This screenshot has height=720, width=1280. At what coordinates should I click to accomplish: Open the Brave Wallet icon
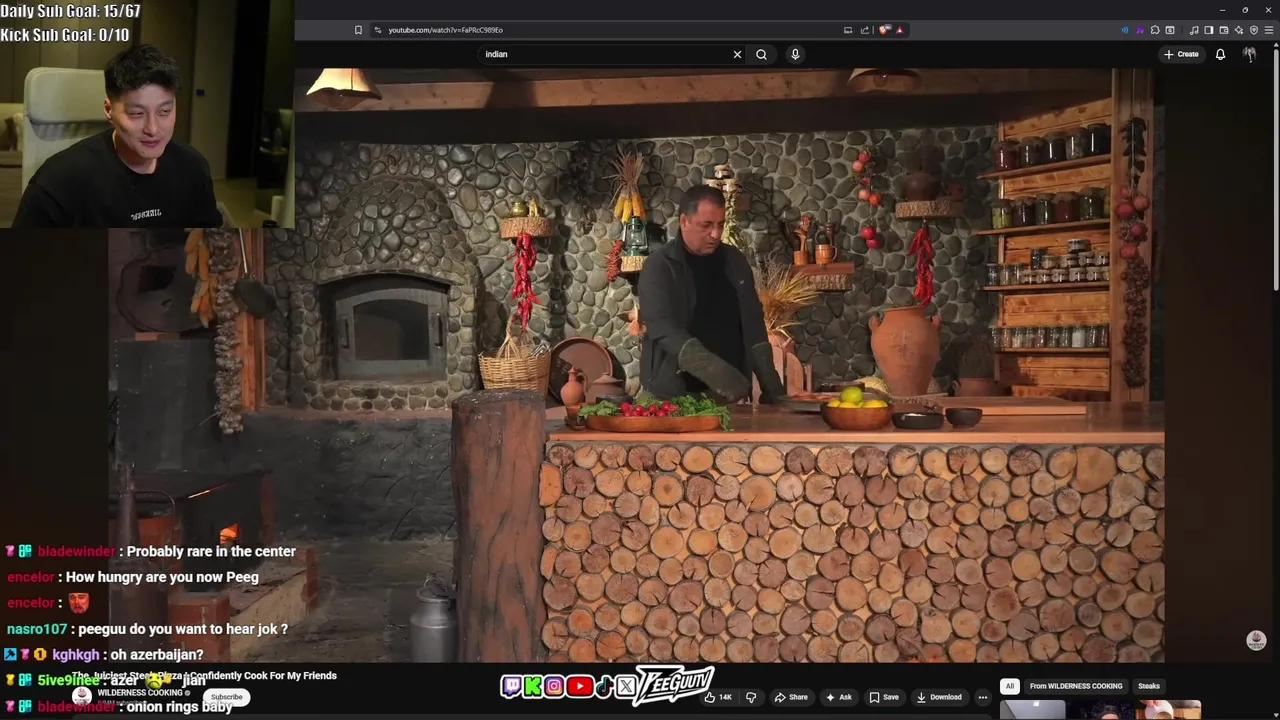(x=1224, y=30)
